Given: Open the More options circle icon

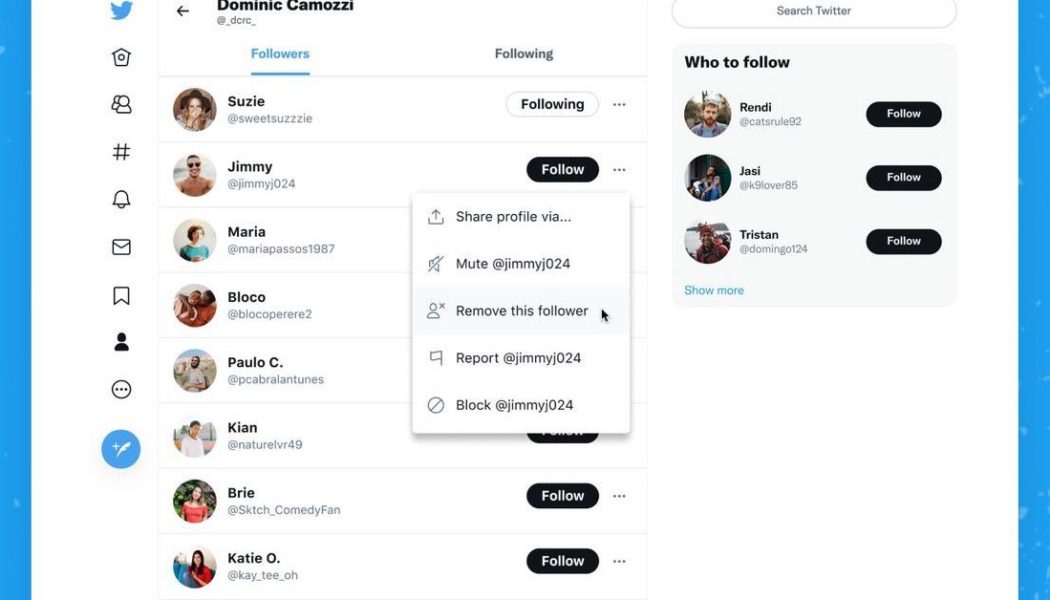Looking at the screenshot, I should point(120,389).
